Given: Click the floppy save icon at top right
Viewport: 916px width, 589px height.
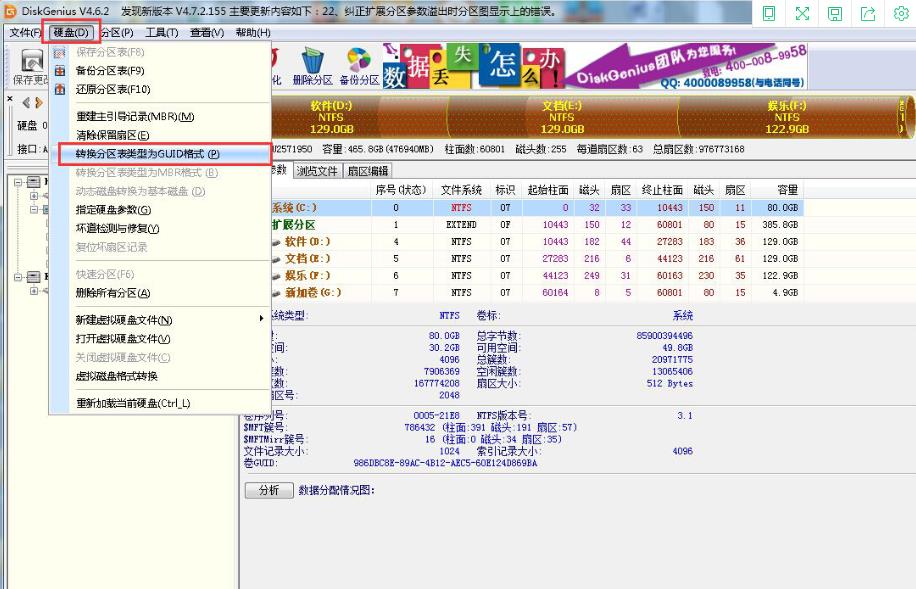Looking at the screenshot, I should click(x=835, y=13).
